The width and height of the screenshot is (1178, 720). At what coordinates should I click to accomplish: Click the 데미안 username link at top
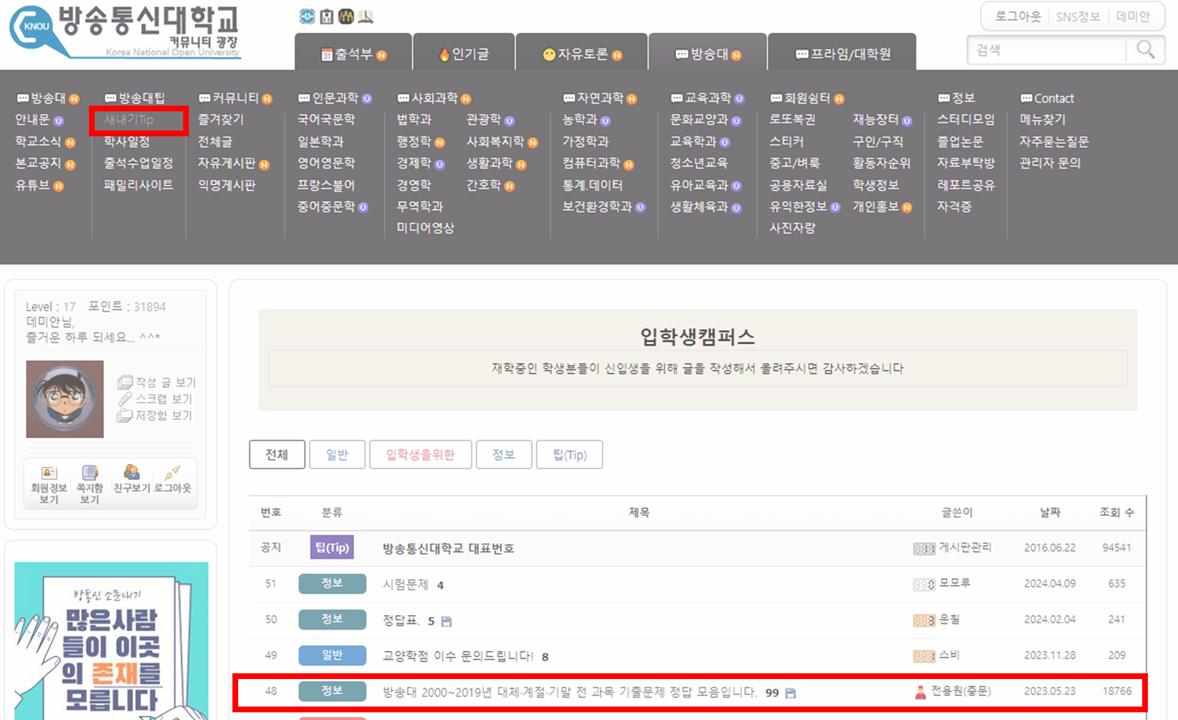coord(1132,17)
